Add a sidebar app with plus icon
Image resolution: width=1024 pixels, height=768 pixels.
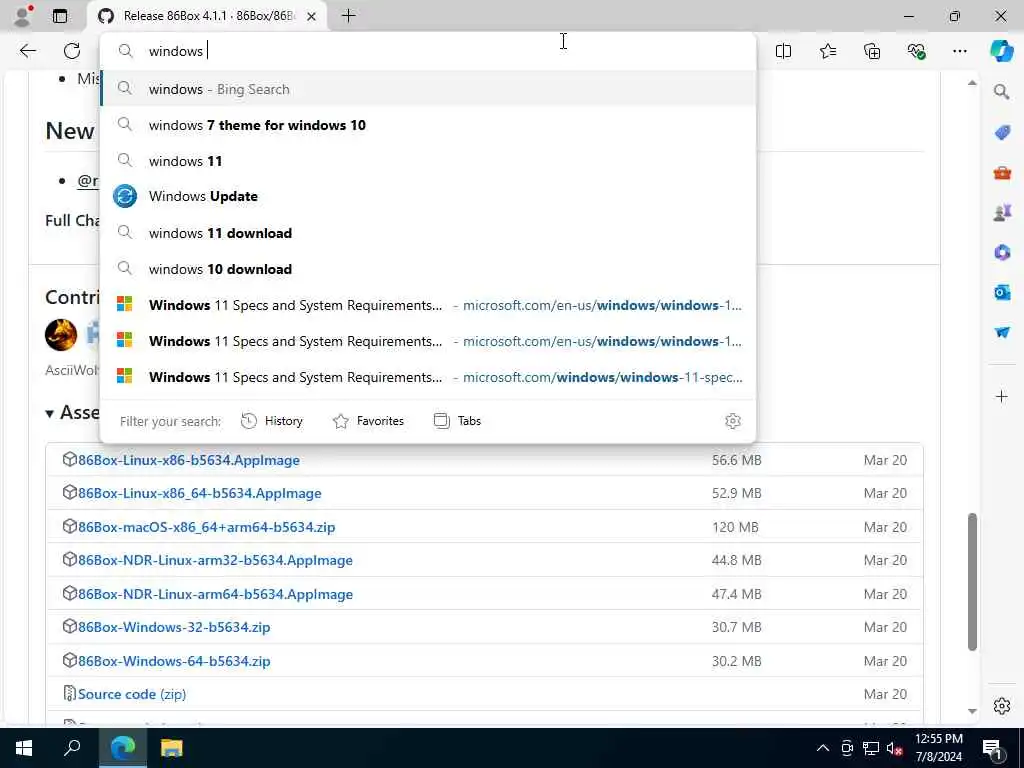1002,396
